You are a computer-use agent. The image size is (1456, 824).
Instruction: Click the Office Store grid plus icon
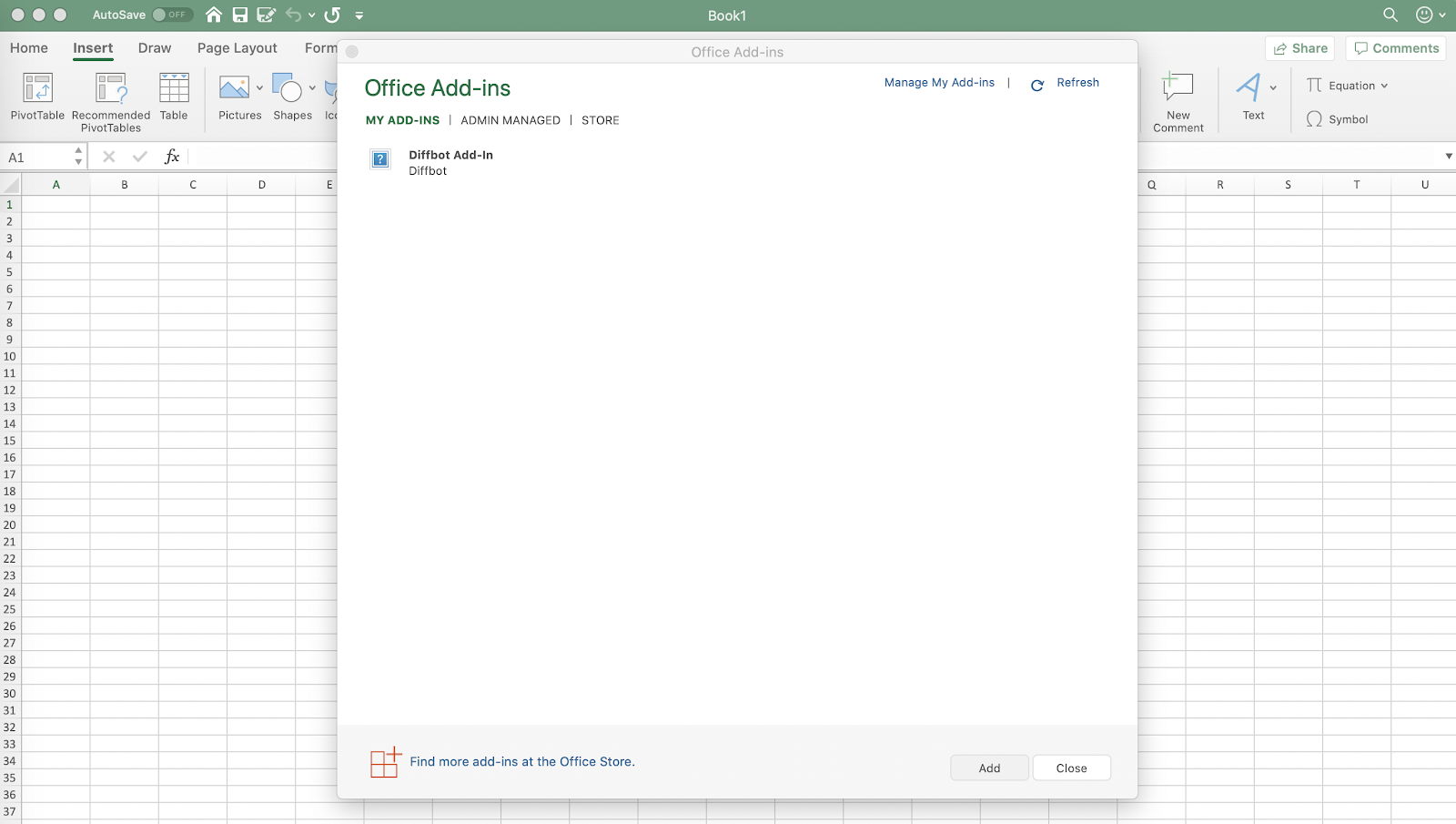(x=386, y=762)
